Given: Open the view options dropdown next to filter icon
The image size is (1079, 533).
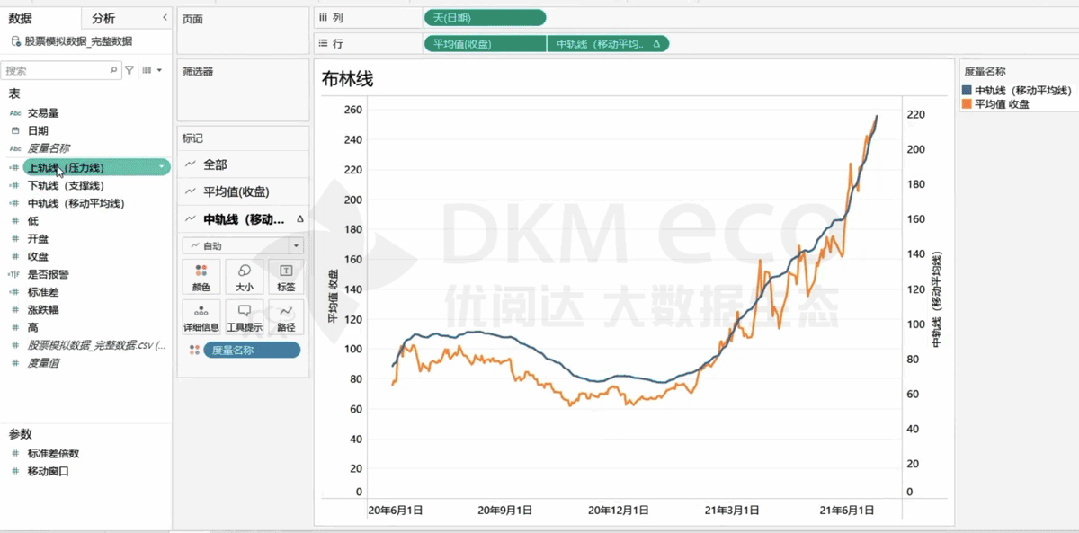Looking at the screenshot, I should 151,70.
